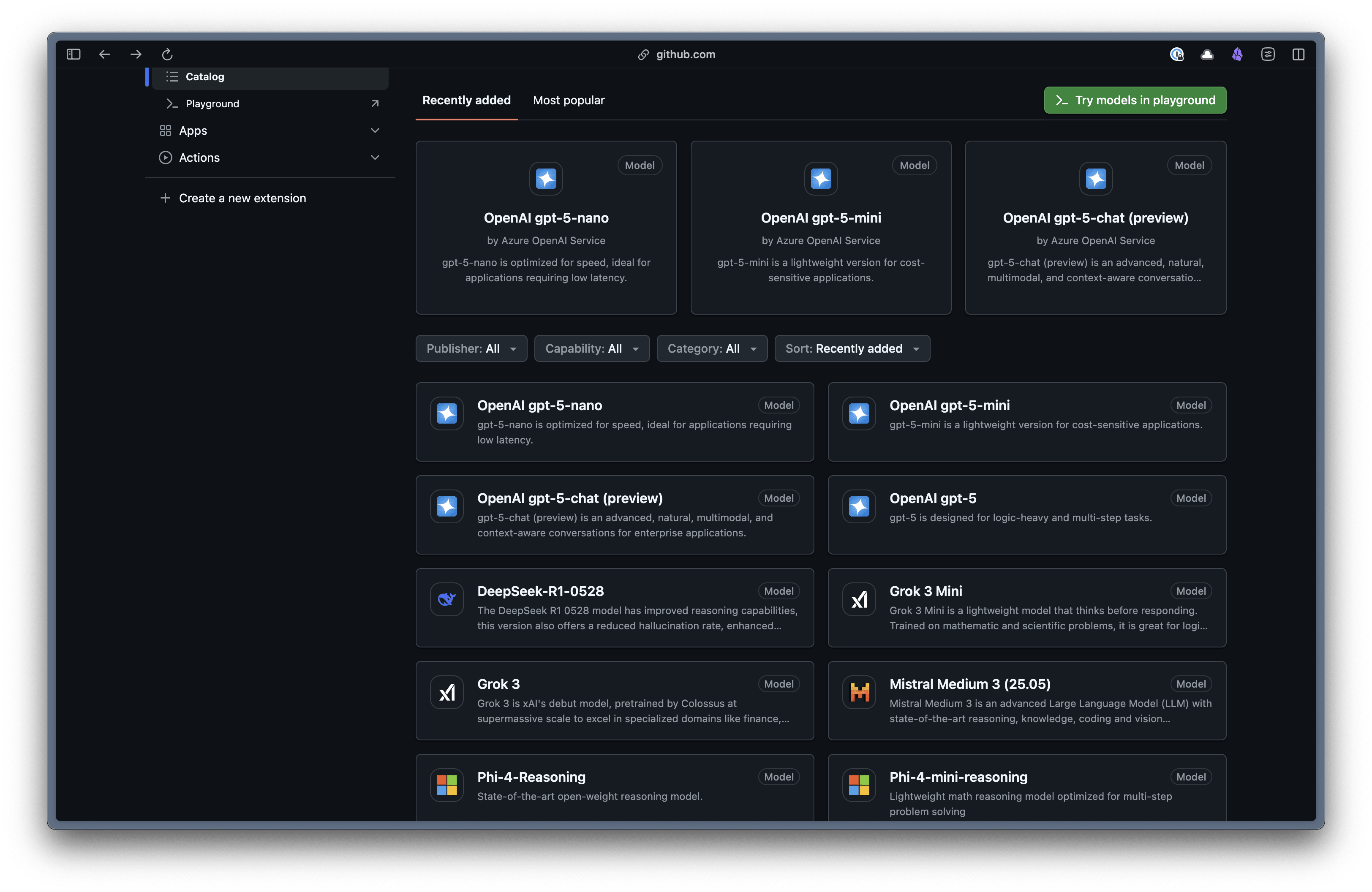This screenshot has width=1372, height=892.
Task: Open OpenAI gpt-5-nano list title
Action: (539, 405)
